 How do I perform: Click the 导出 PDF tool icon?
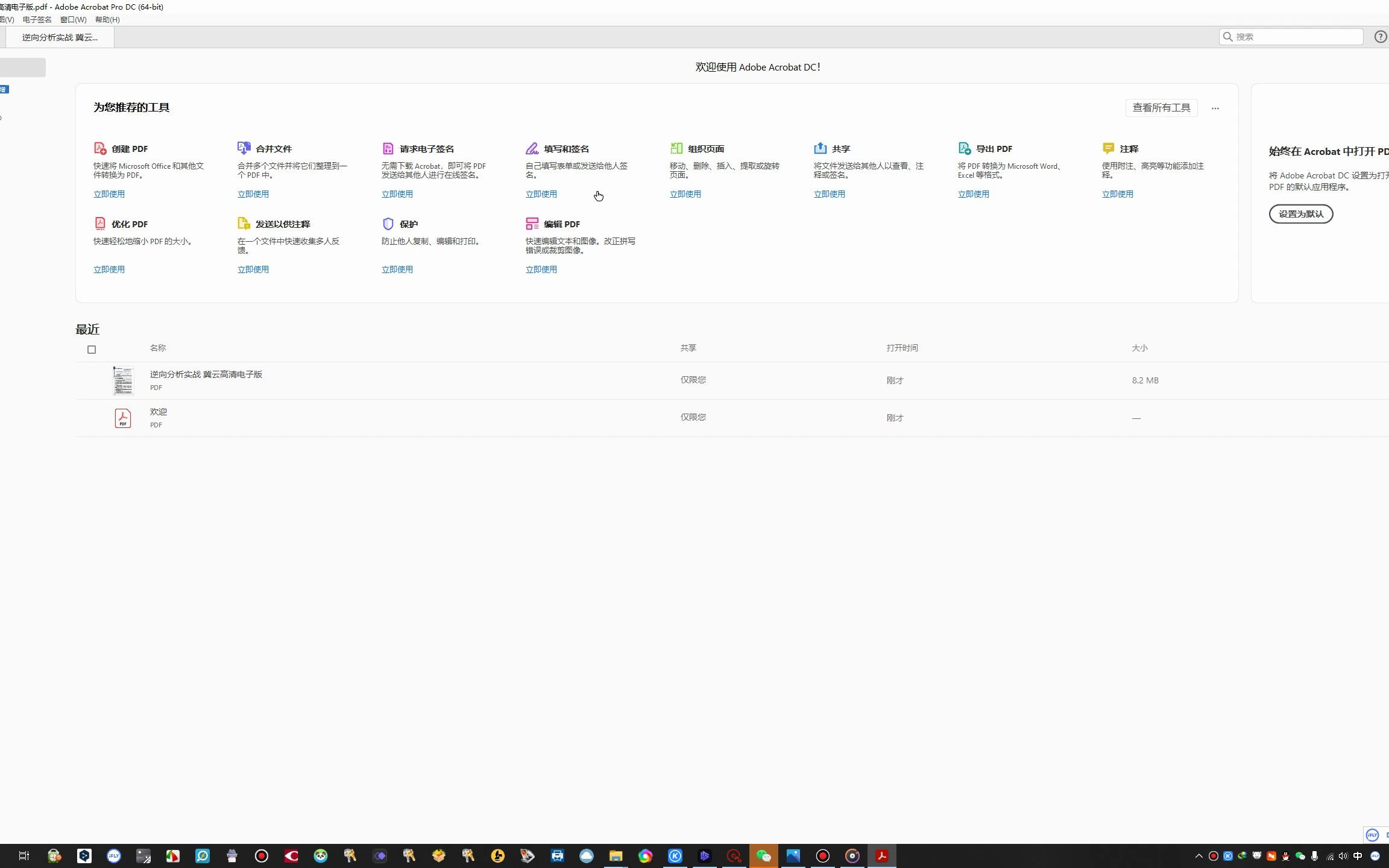(965, 148)
